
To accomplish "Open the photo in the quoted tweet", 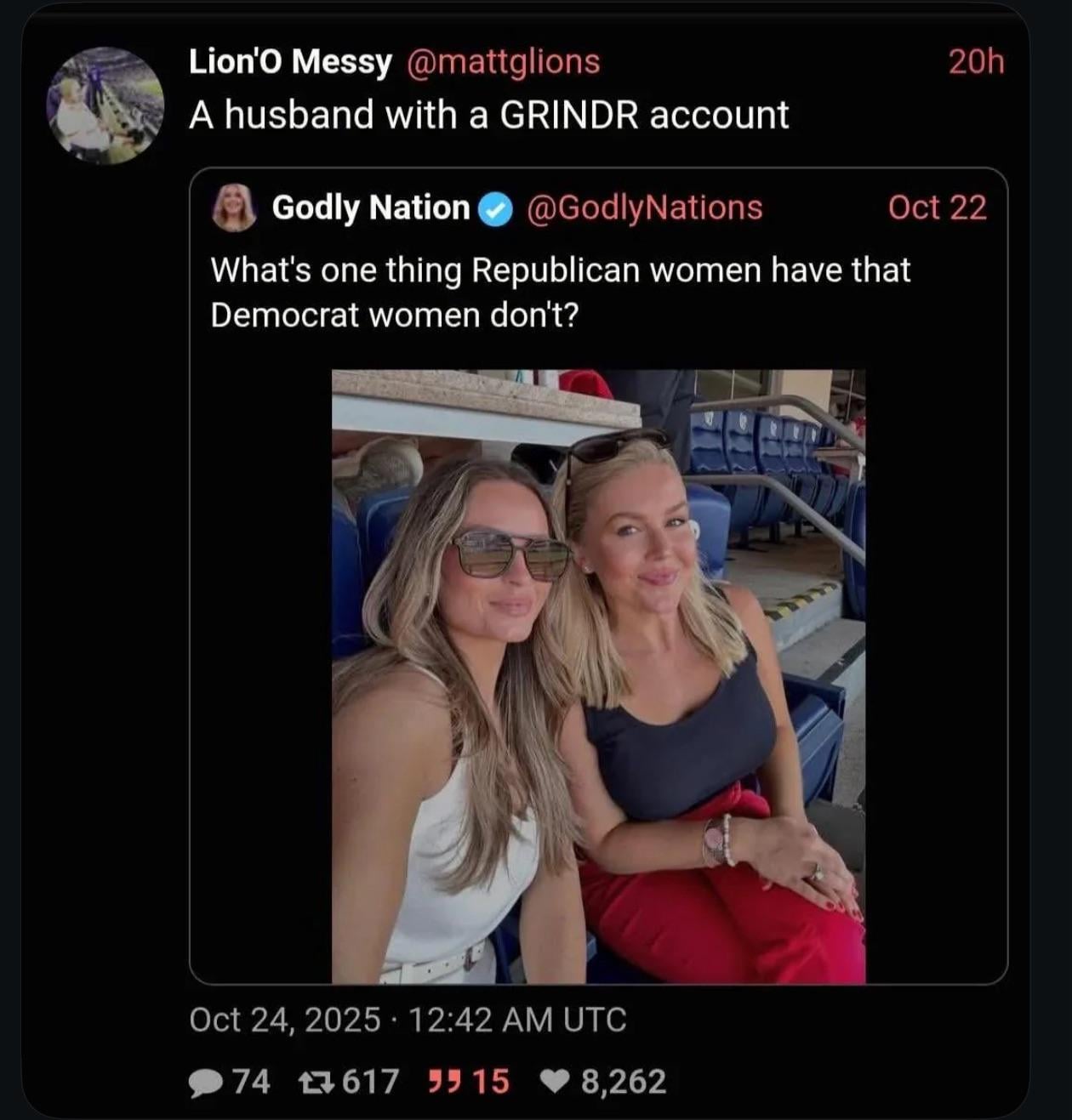I will (598, 676).
